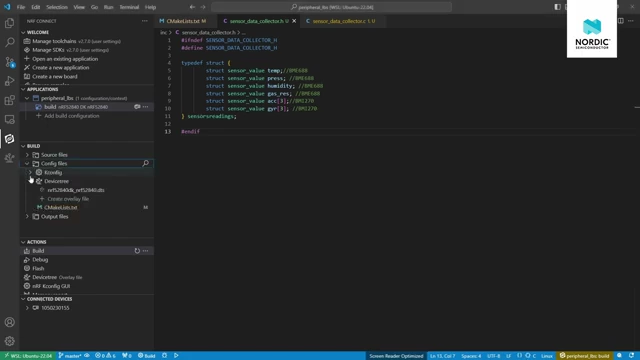Collapse the Actions section
This screenshot has width=640, height=360.
[x=23, y=242]
